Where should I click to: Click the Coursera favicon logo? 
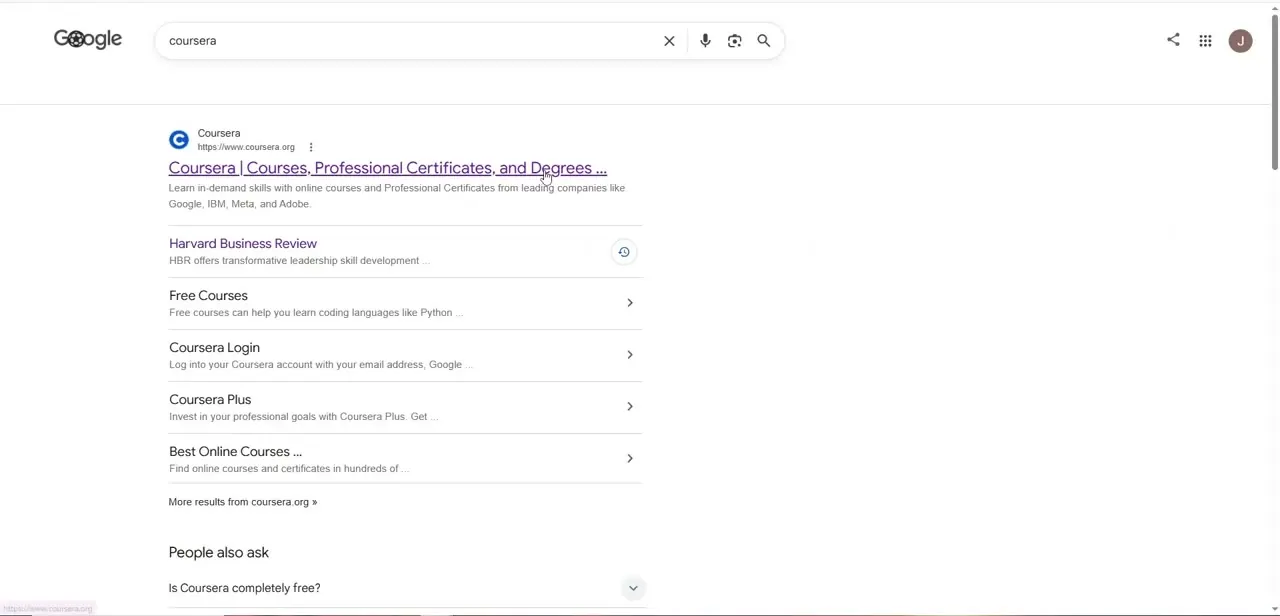click(x=179, y=140)
